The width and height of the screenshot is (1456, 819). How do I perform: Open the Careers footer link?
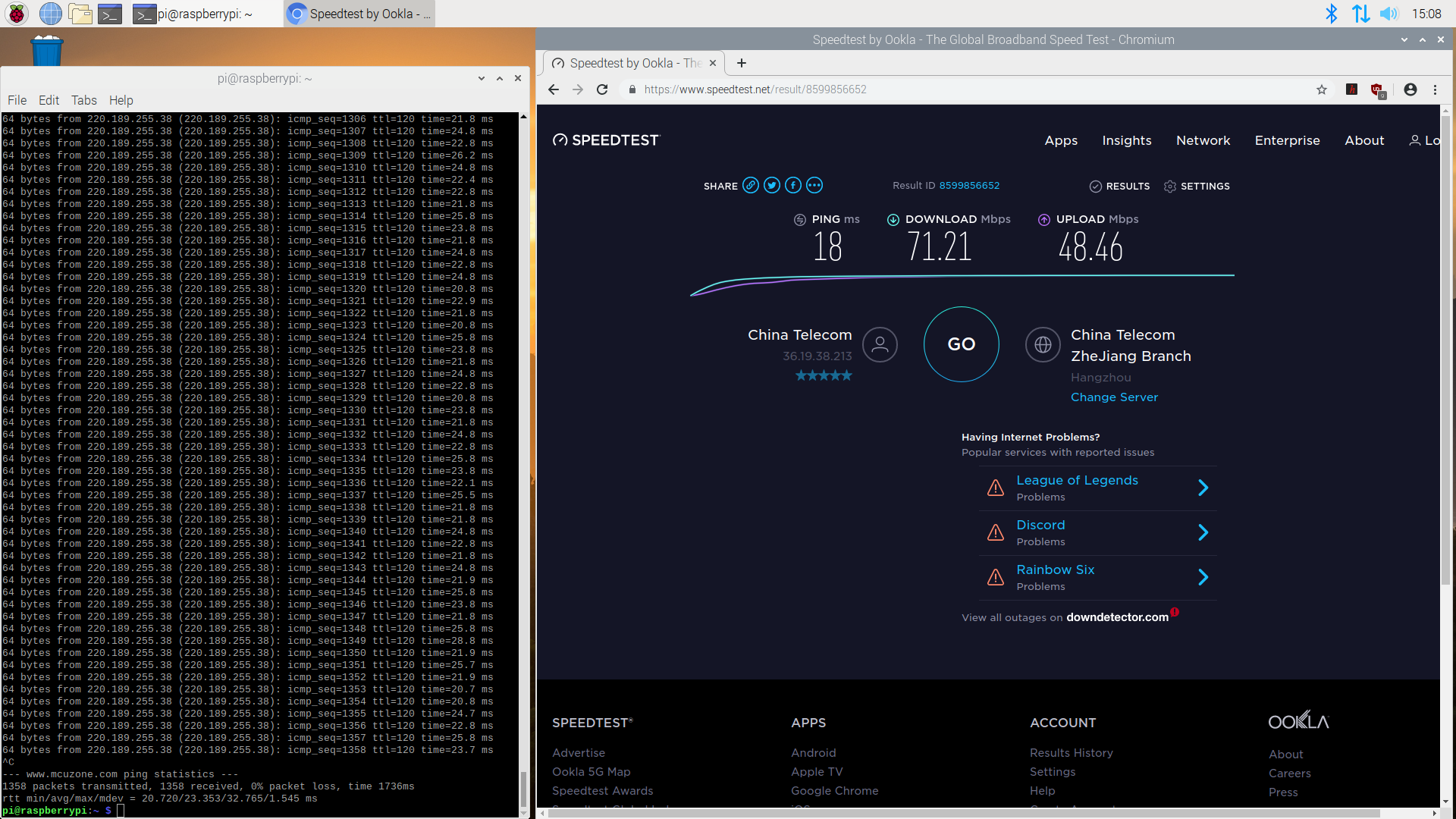click(x=1290, y=773)
